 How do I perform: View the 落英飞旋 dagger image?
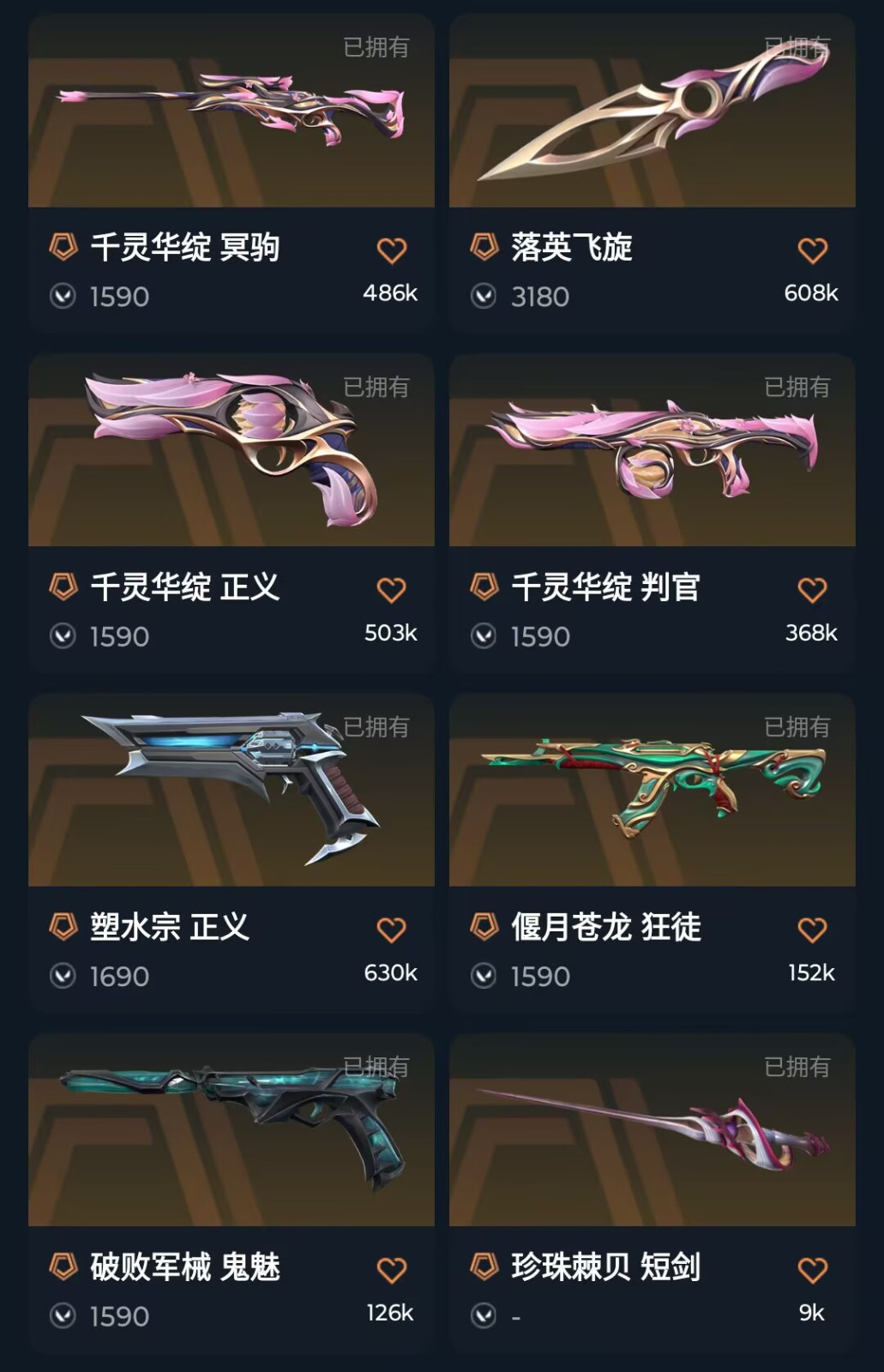652,111
